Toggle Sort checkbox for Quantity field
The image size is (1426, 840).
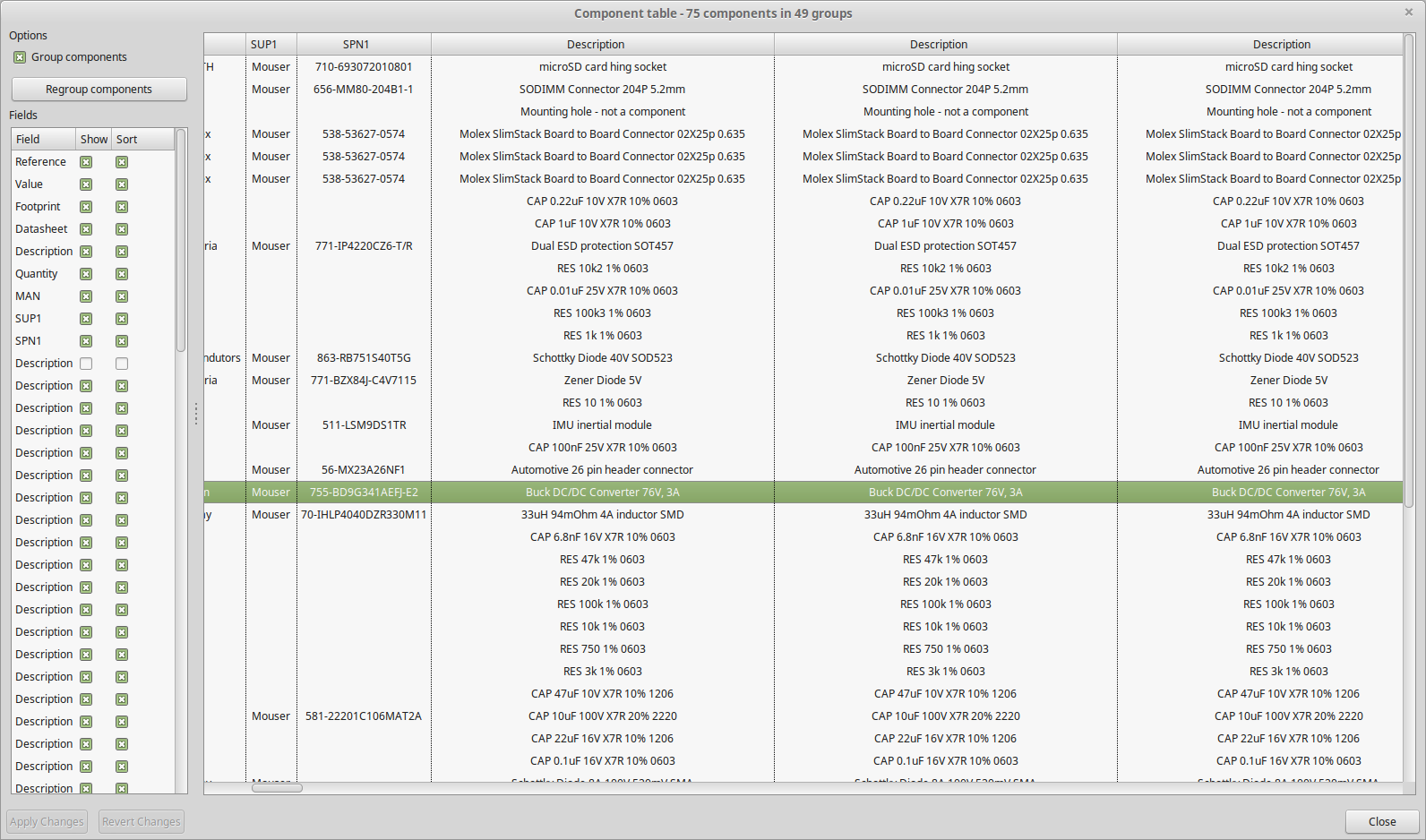122,274
